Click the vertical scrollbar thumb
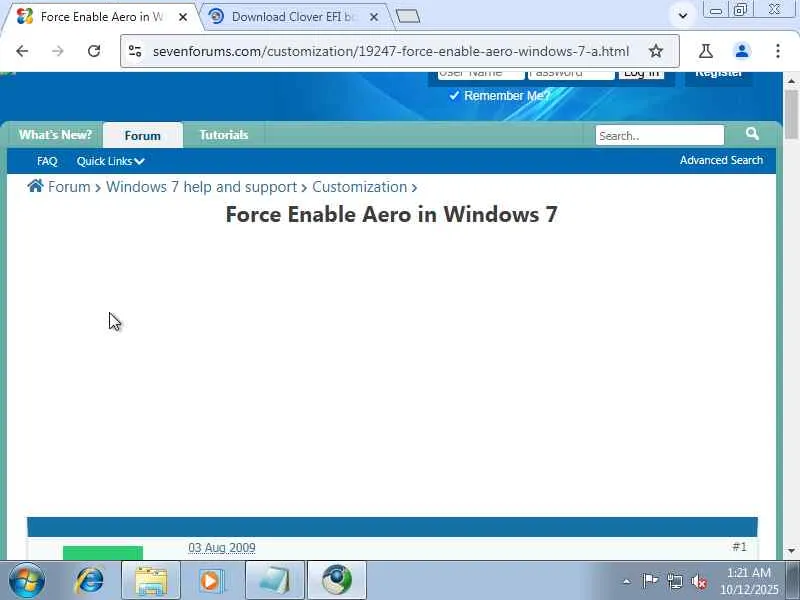Screen dimensions: 800x600 [x=791, y=114]
